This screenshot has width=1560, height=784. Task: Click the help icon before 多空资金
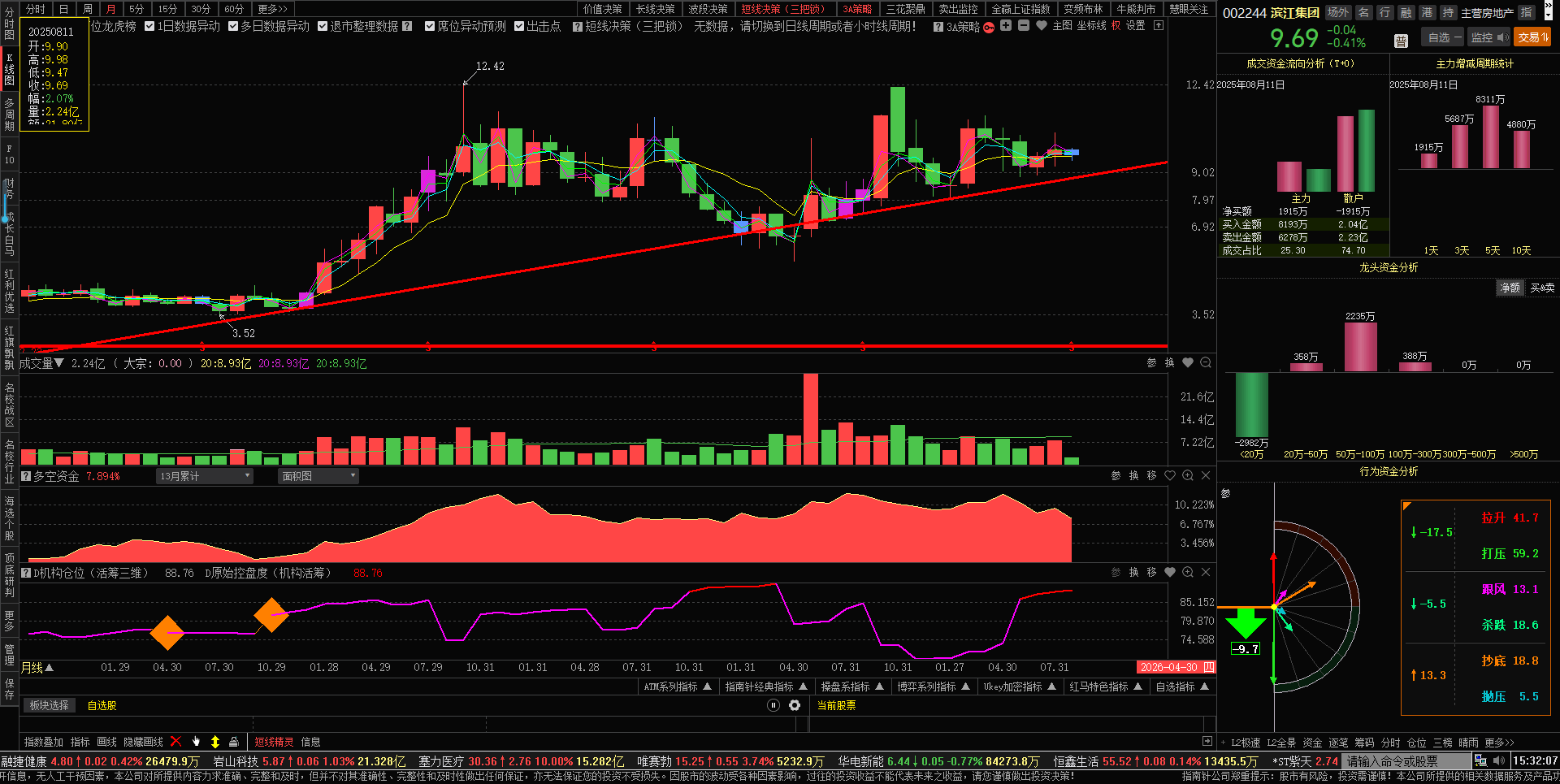tap(26, 476)
